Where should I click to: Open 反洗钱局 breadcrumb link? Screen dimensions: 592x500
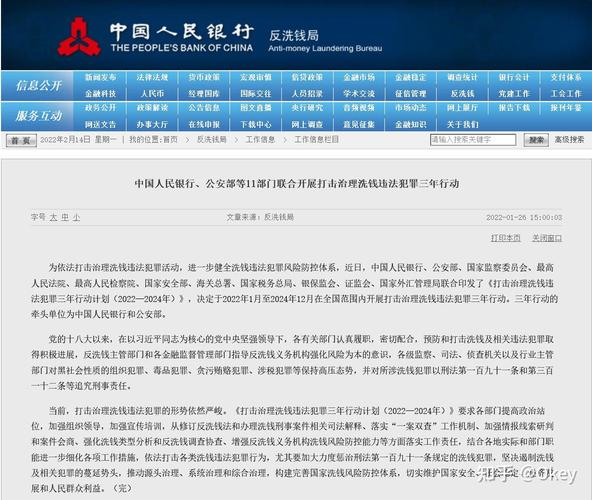[211, 140]
